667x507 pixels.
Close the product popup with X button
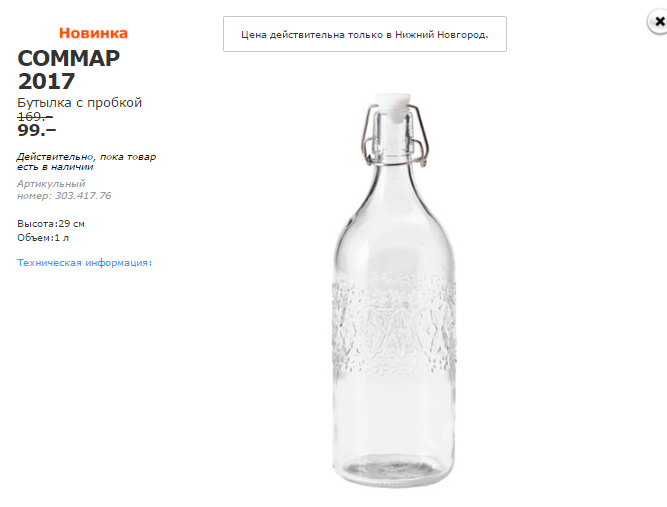coord(656,20)
